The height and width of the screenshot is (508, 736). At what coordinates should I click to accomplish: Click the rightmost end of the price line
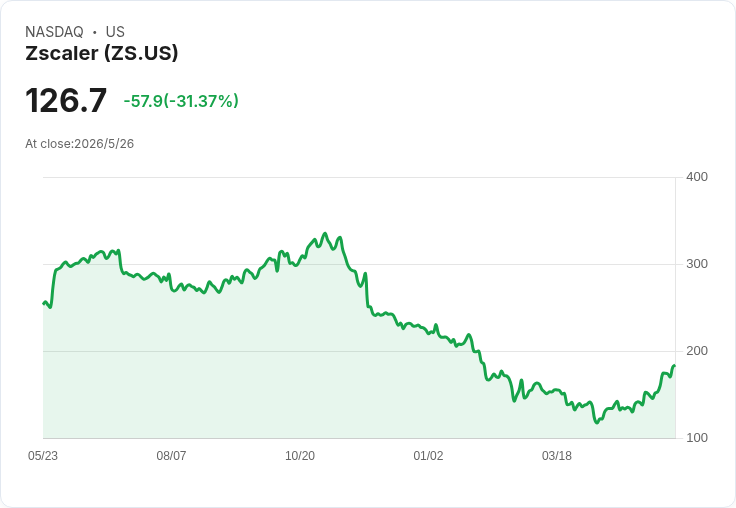coord(675,365)
